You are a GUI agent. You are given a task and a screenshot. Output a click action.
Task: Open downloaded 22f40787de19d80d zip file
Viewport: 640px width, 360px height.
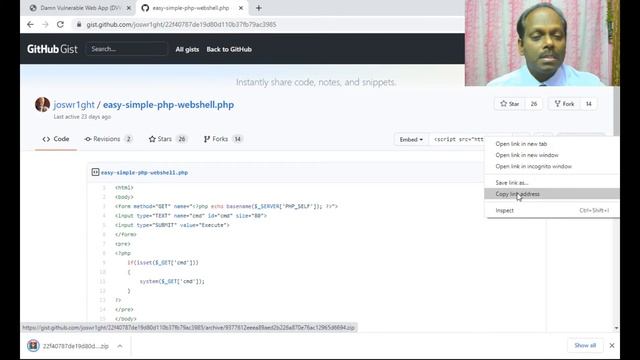76,346
